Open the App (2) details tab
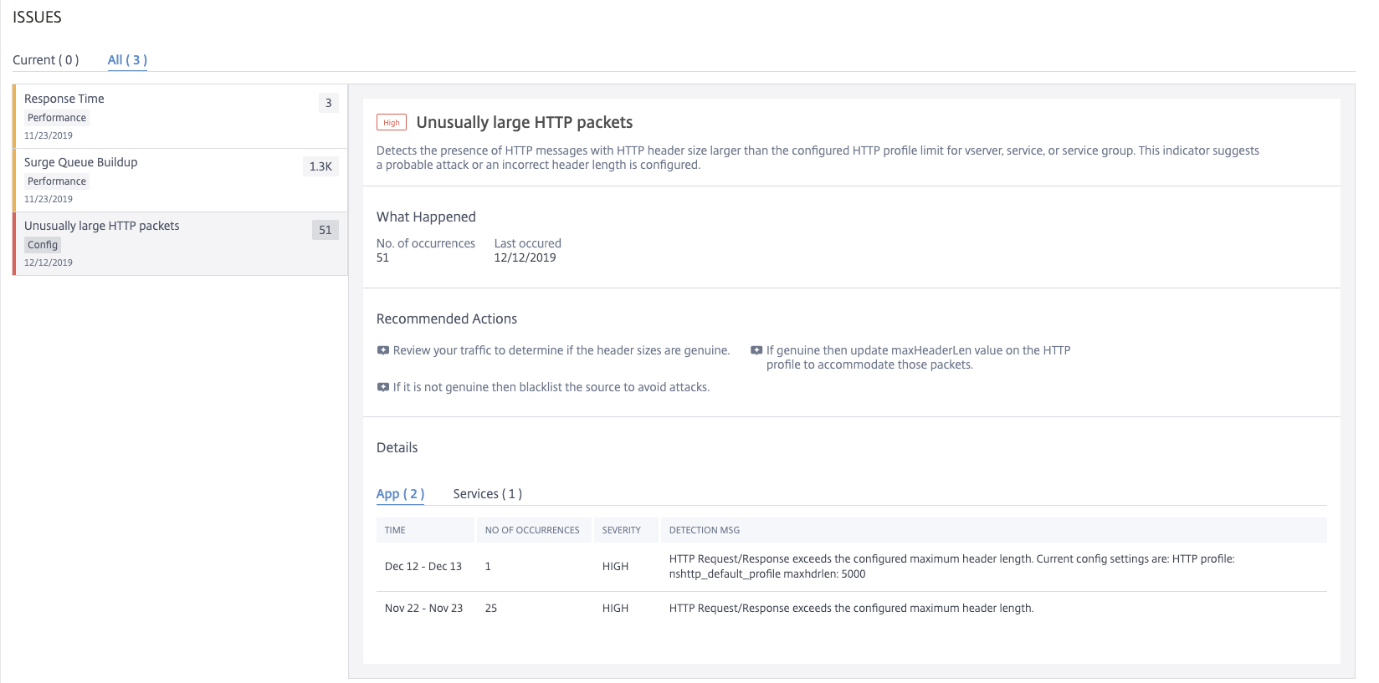 click(x=400, y=494)
